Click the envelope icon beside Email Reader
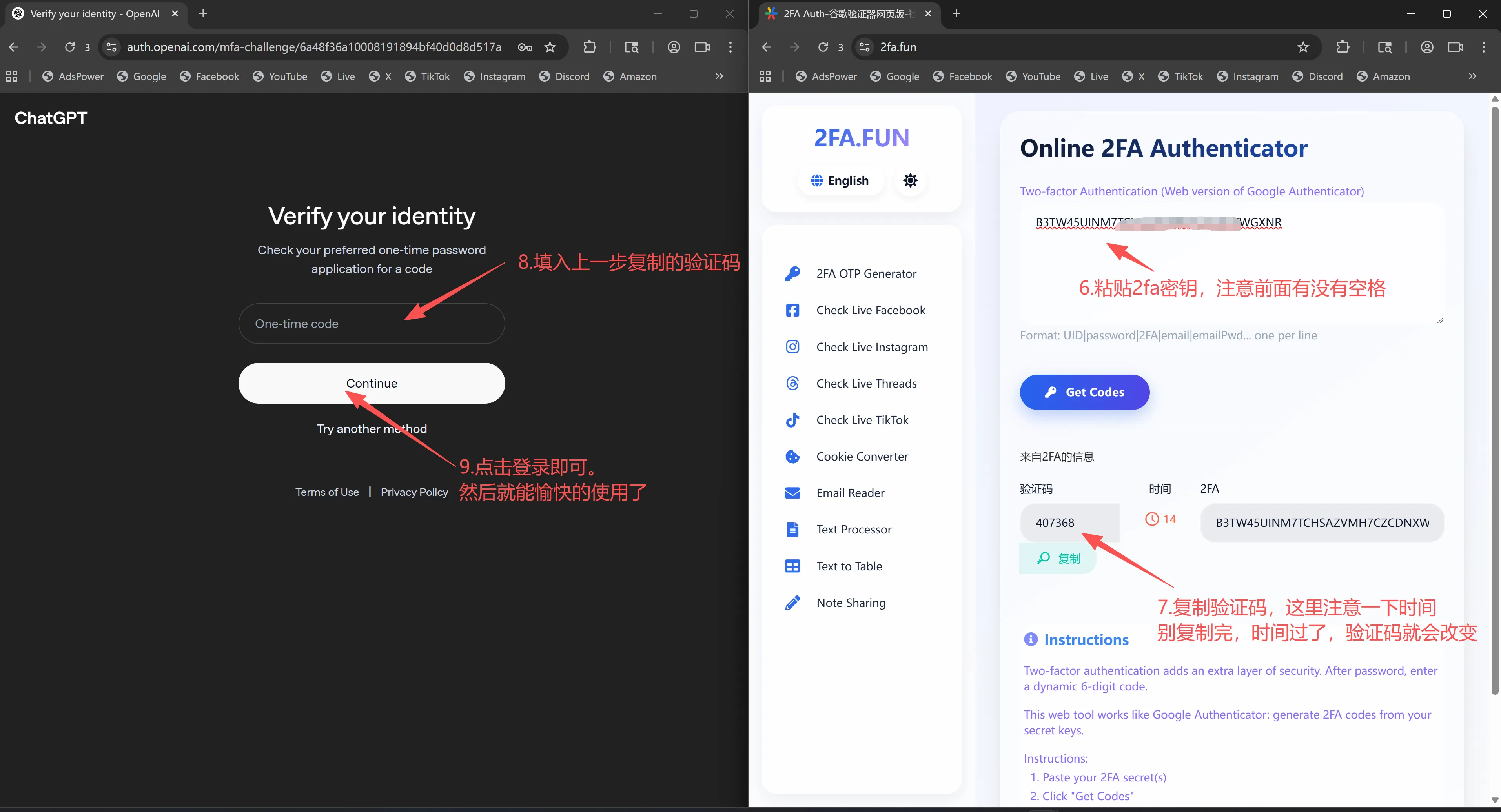Viewport: 1501px width, 812px height. (792, 493)
